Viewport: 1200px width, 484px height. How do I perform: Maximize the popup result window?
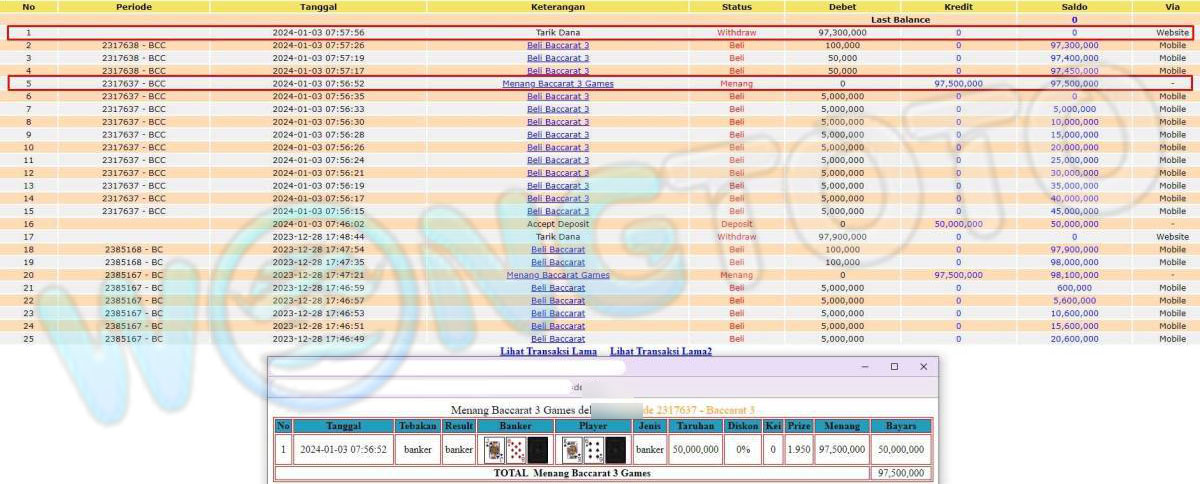[894, 367]
